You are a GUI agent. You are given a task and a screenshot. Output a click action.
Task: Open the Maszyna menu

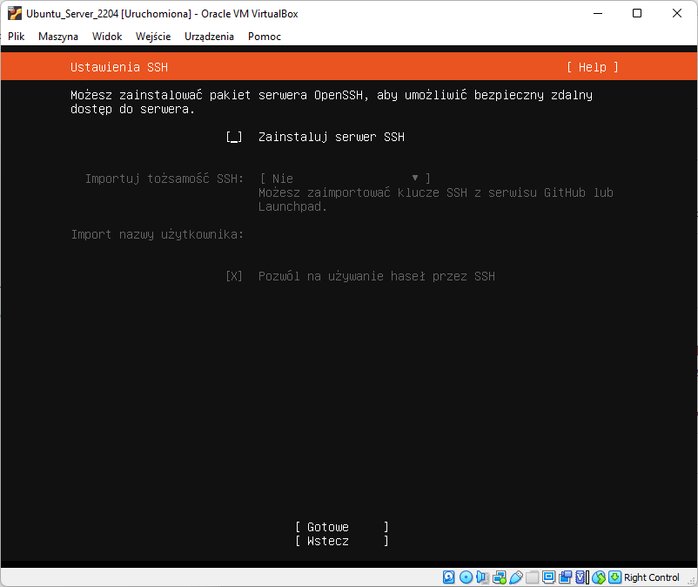tap(58, 36)
